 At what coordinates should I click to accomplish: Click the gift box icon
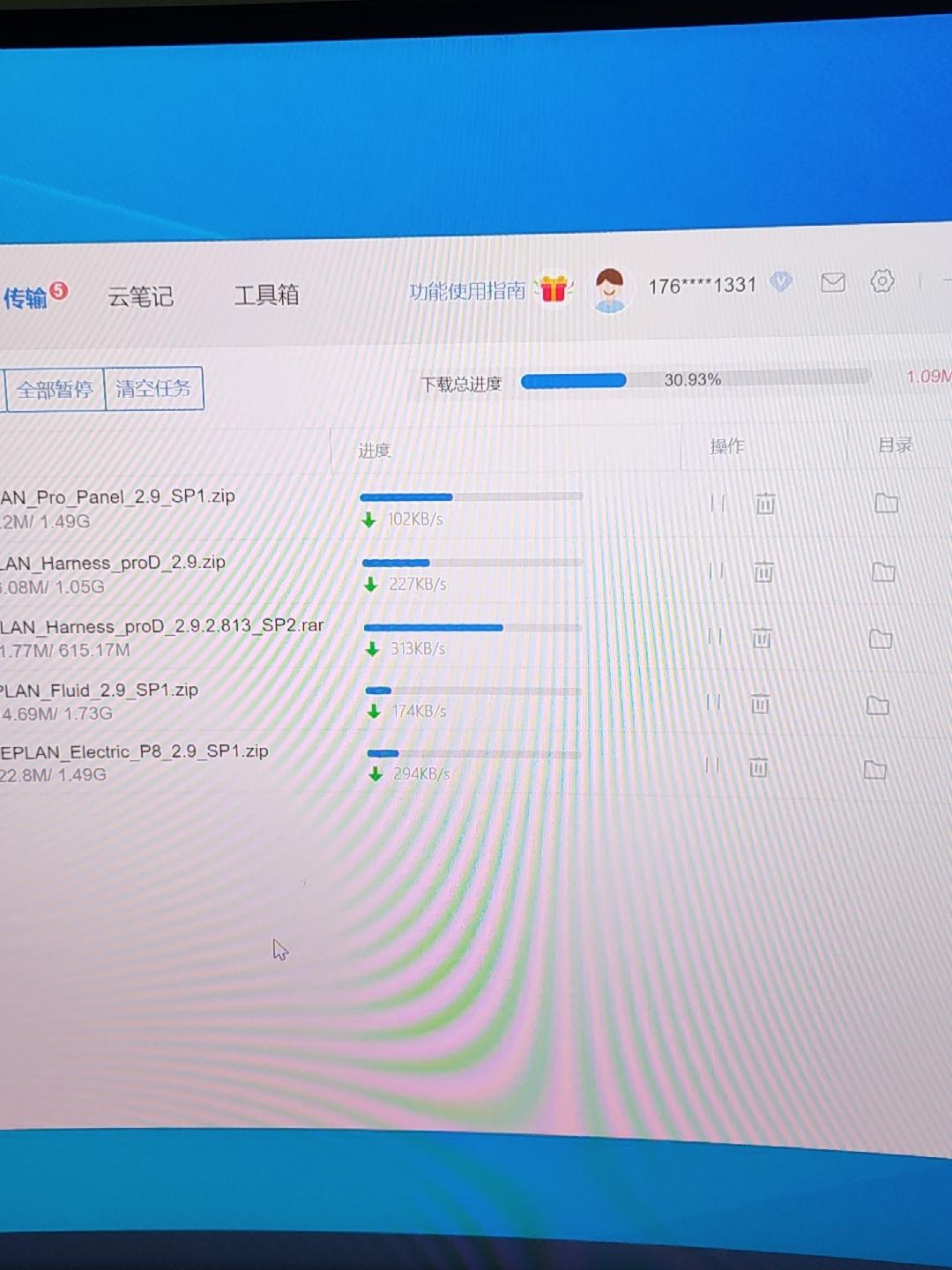click(554, 288)
